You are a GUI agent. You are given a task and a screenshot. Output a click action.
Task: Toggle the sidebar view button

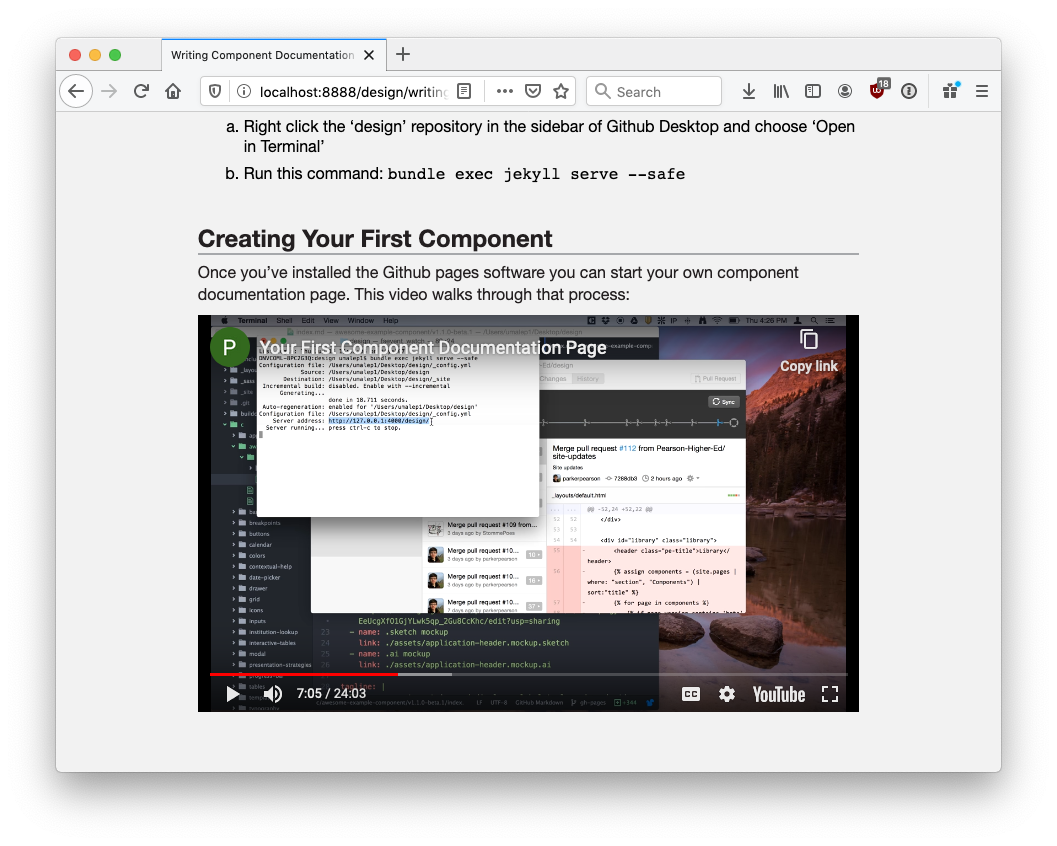click(x=813, y=91)
